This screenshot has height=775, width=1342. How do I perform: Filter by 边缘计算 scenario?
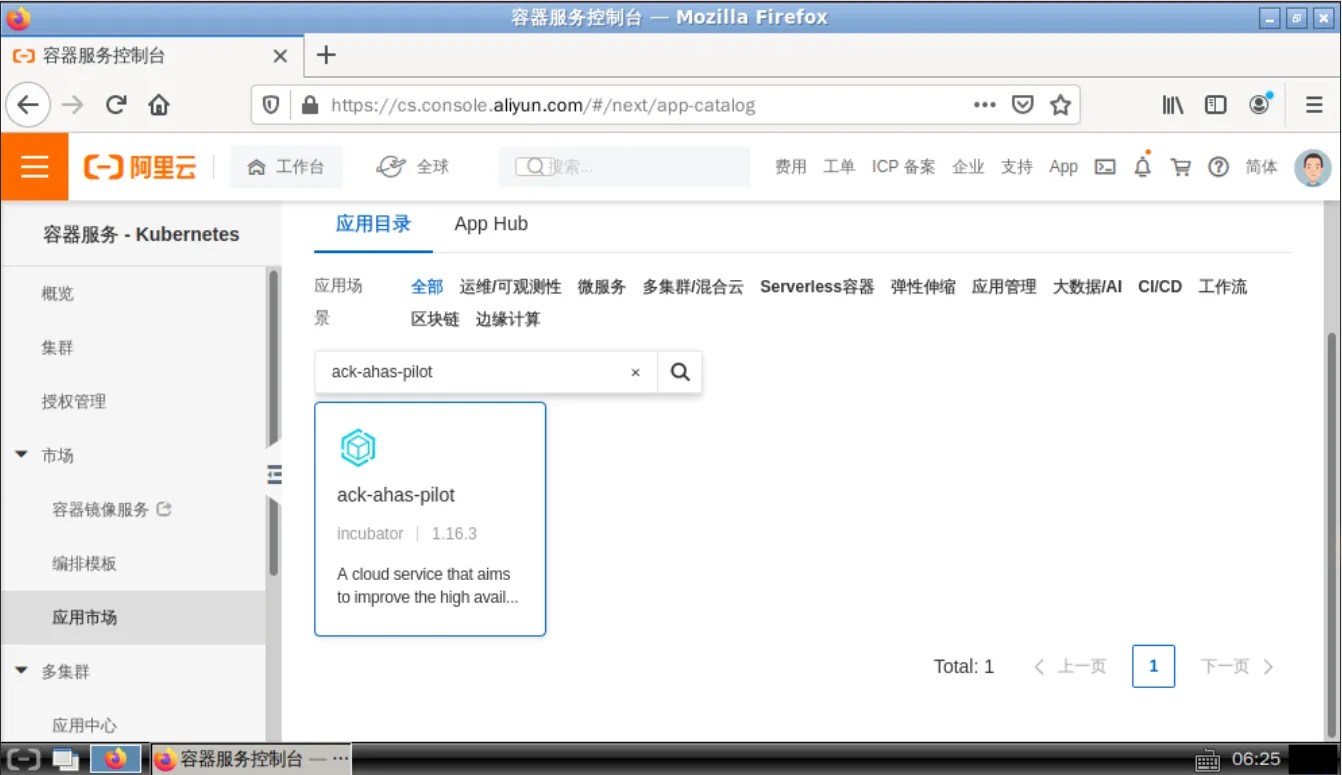point(508,320)
